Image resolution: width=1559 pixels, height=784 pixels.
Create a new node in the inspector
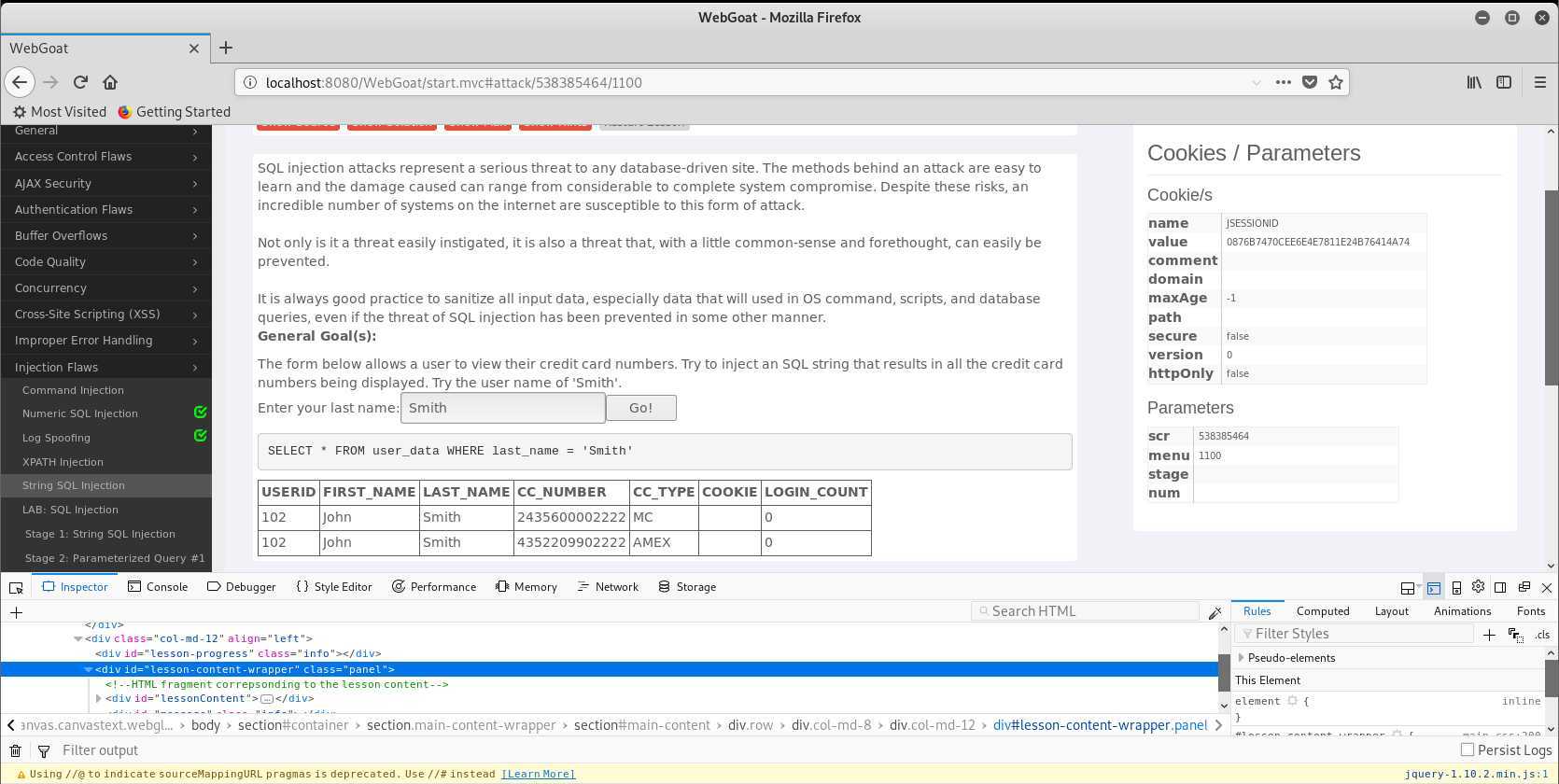tap(16, 612)
